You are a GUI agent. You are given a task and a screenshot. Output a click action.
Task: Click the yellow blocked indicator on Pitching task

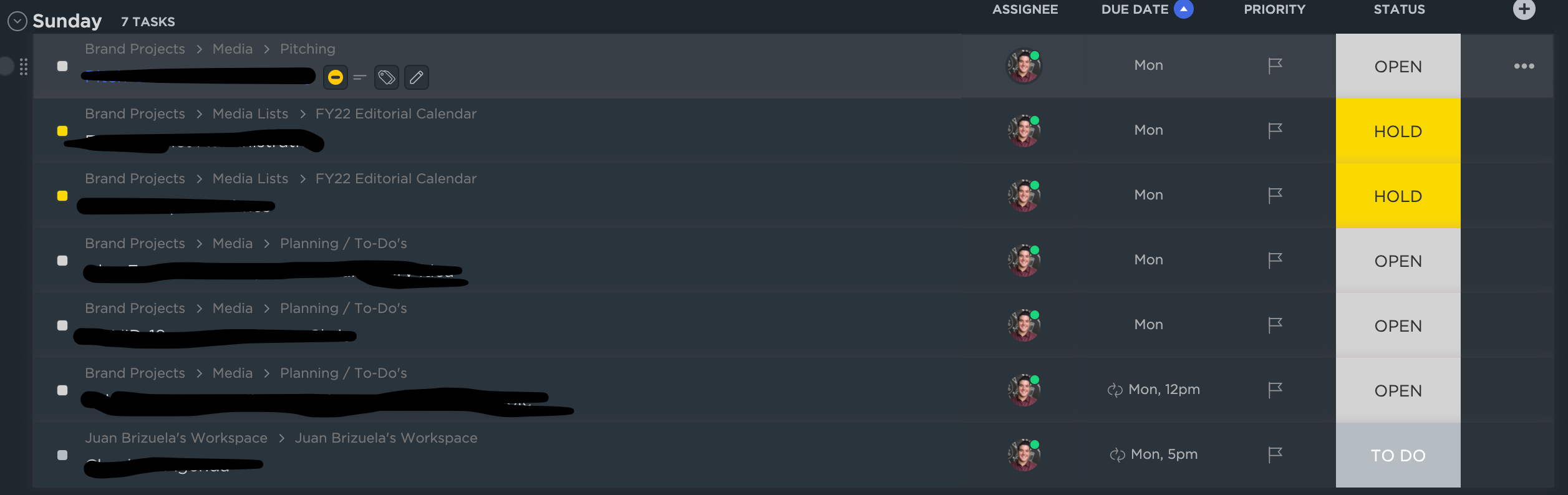click(x=336, y=77)
